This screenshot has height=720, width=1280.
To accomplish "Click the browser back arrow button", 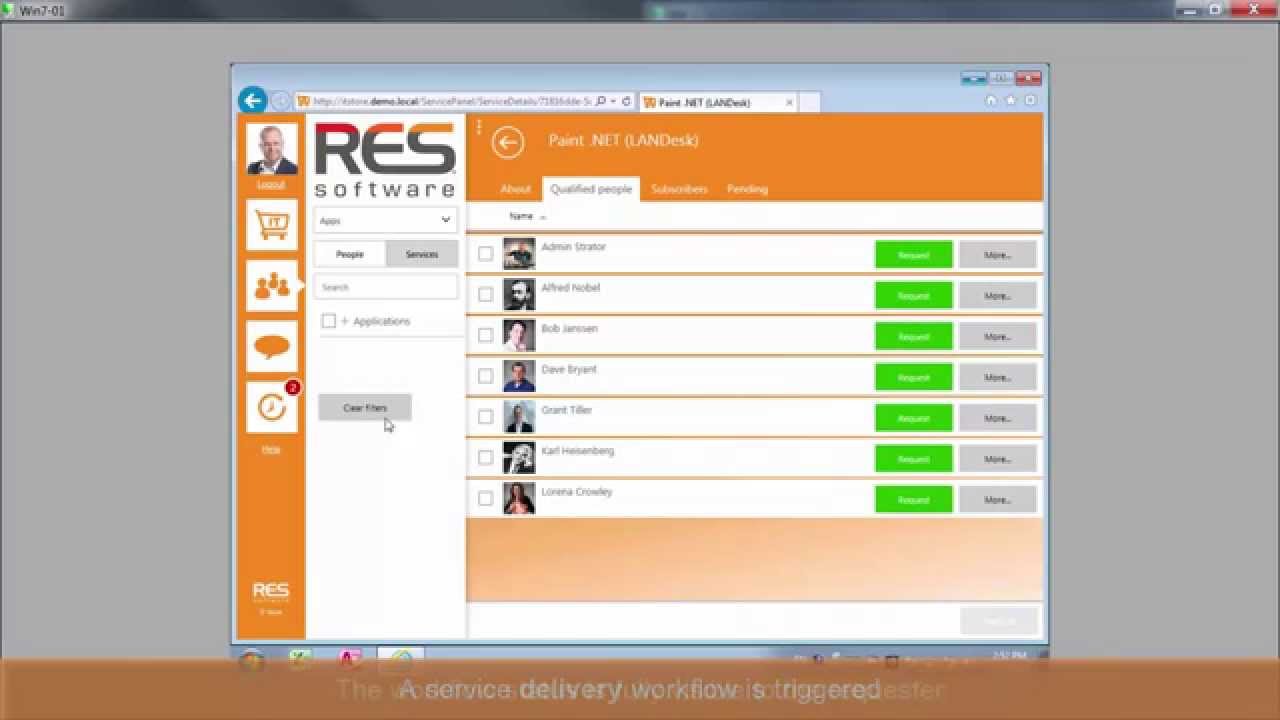I will click(x=253, y=100).
